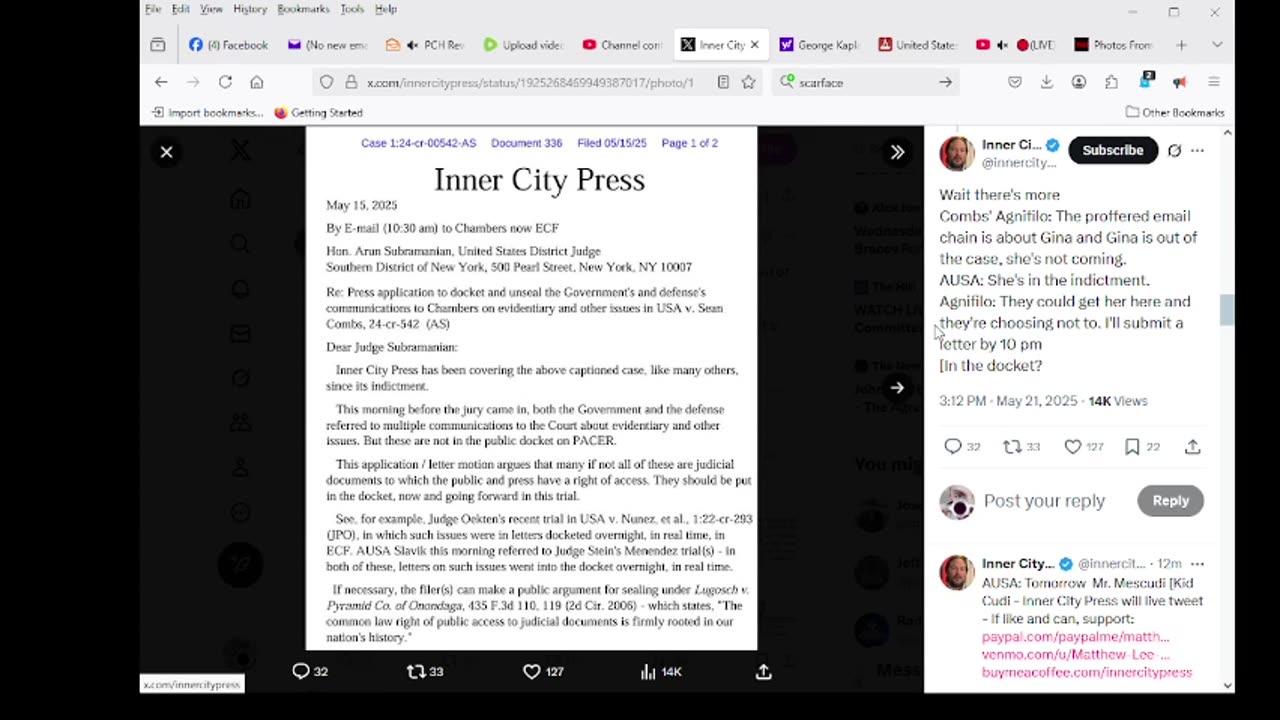Open the Bookmarks menu

[x=303, y=9]
